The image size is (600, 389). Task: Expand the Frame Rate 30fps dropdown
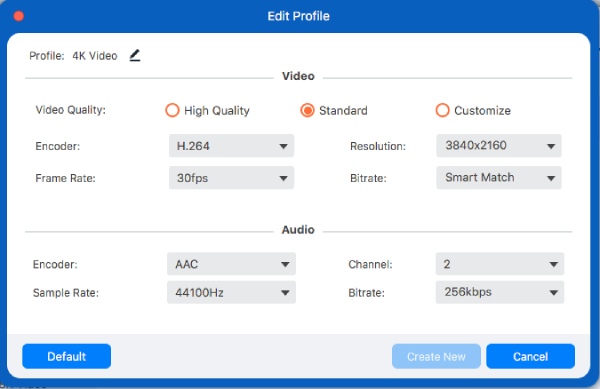pos(232,178)
